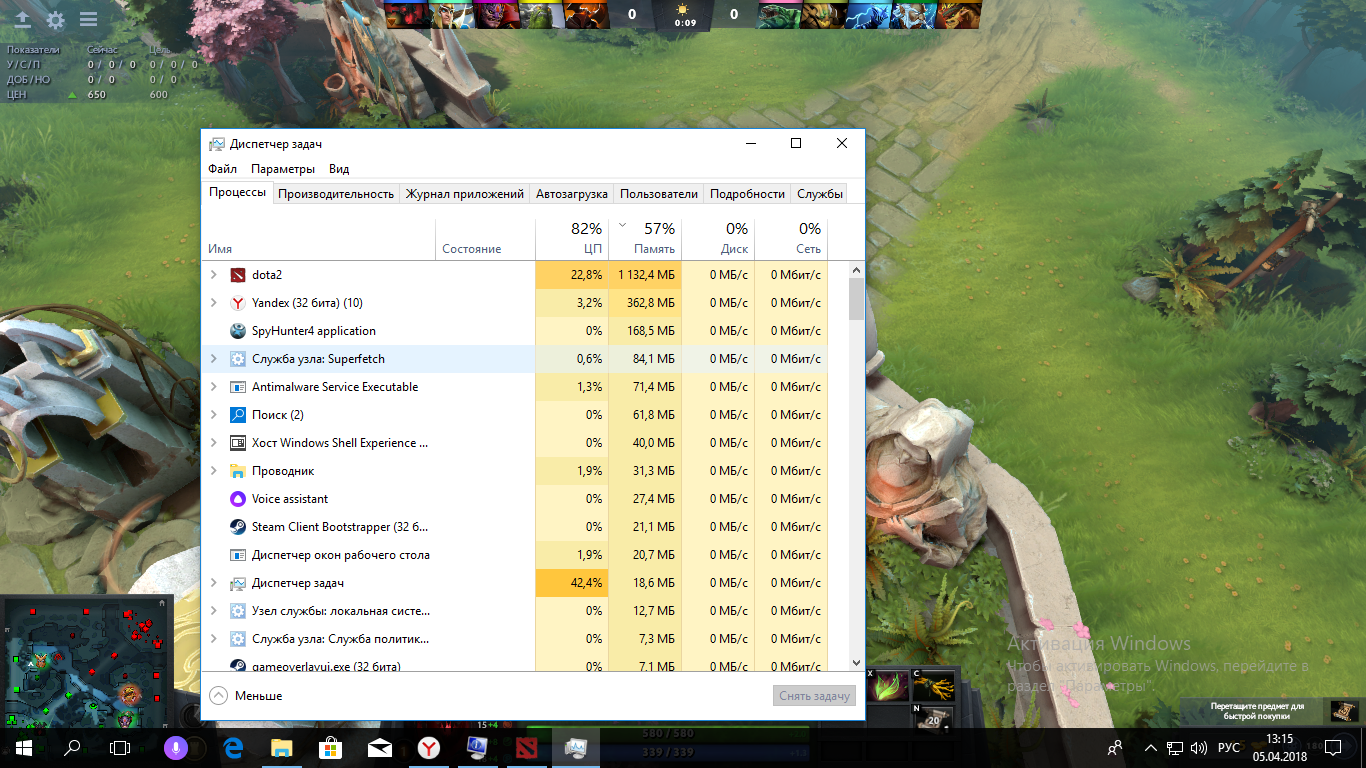
Task: Expand the Поиск (2) process group
Action: (213, 415)
